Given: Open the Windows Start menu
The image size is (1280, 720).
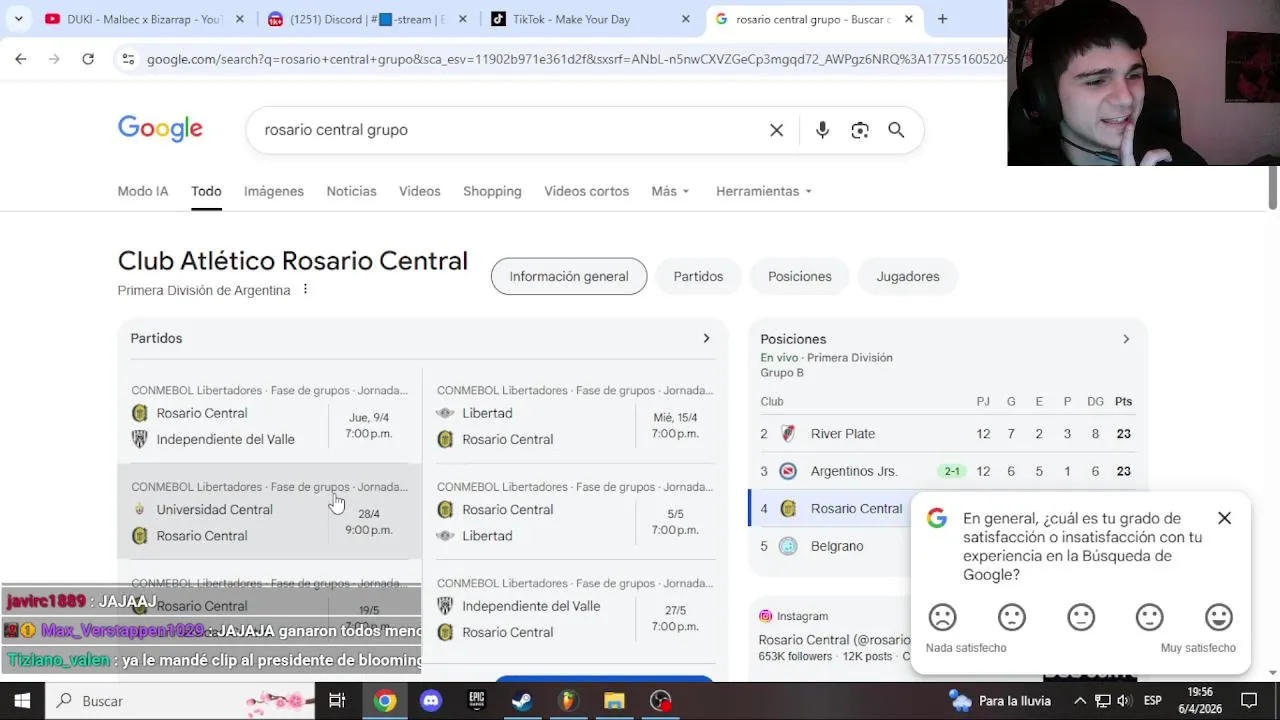Looking at the screenshot, I should coord(22,701).
